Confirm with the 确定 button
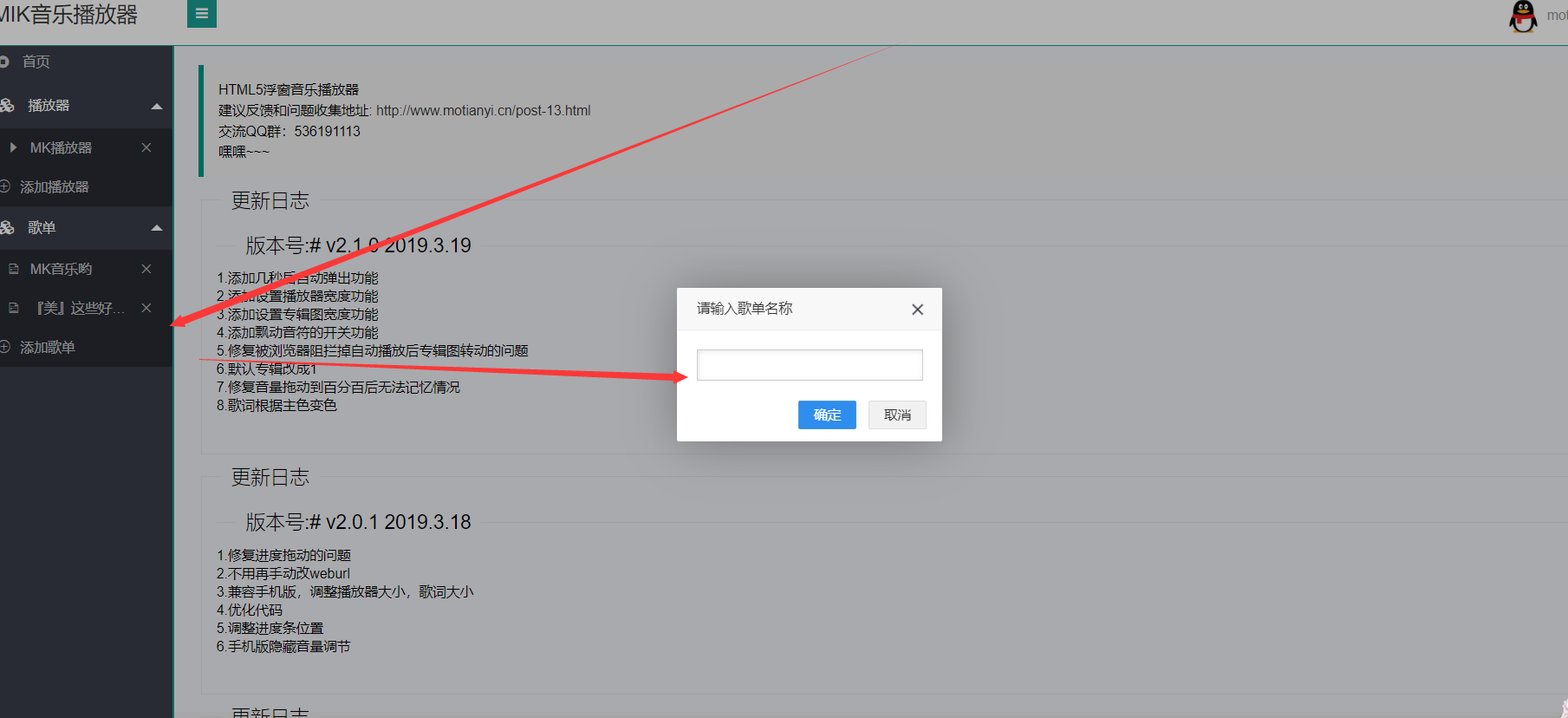 click(x=826, y=414)
